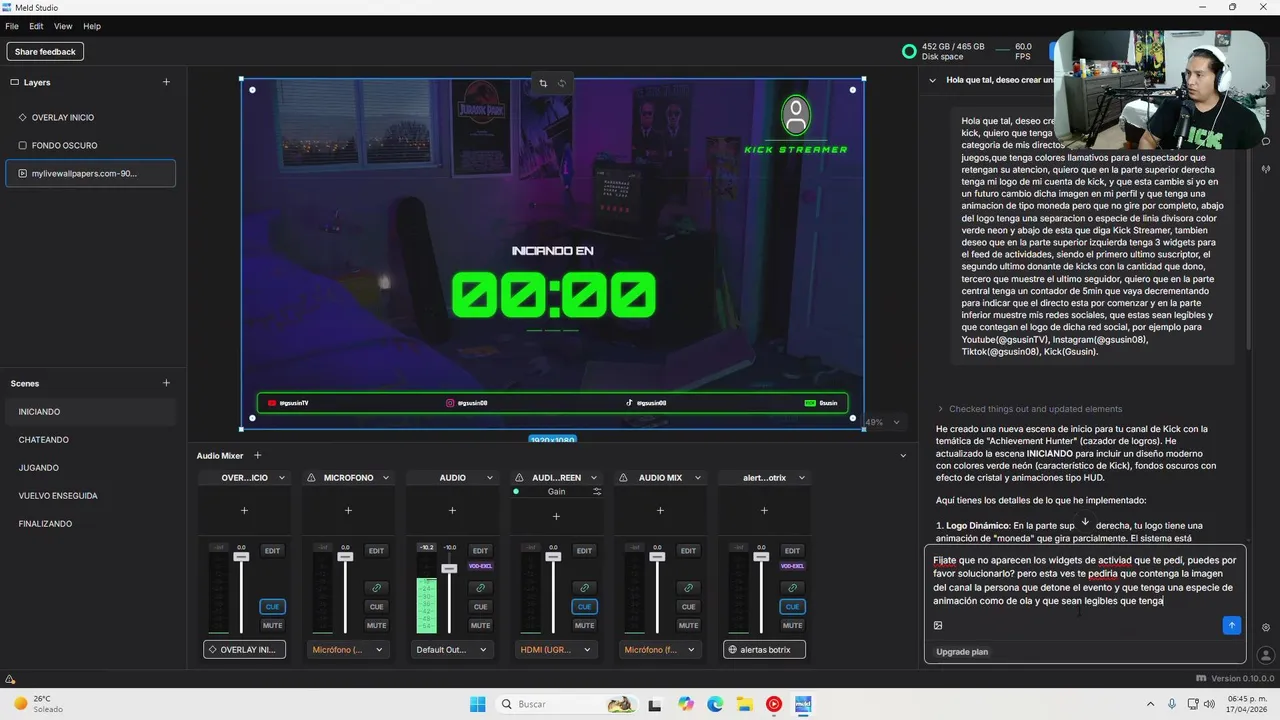1280x720 pixels.
Task: Open Meld Studio from the Windows taskbar
Action: [x=803, y=704]
